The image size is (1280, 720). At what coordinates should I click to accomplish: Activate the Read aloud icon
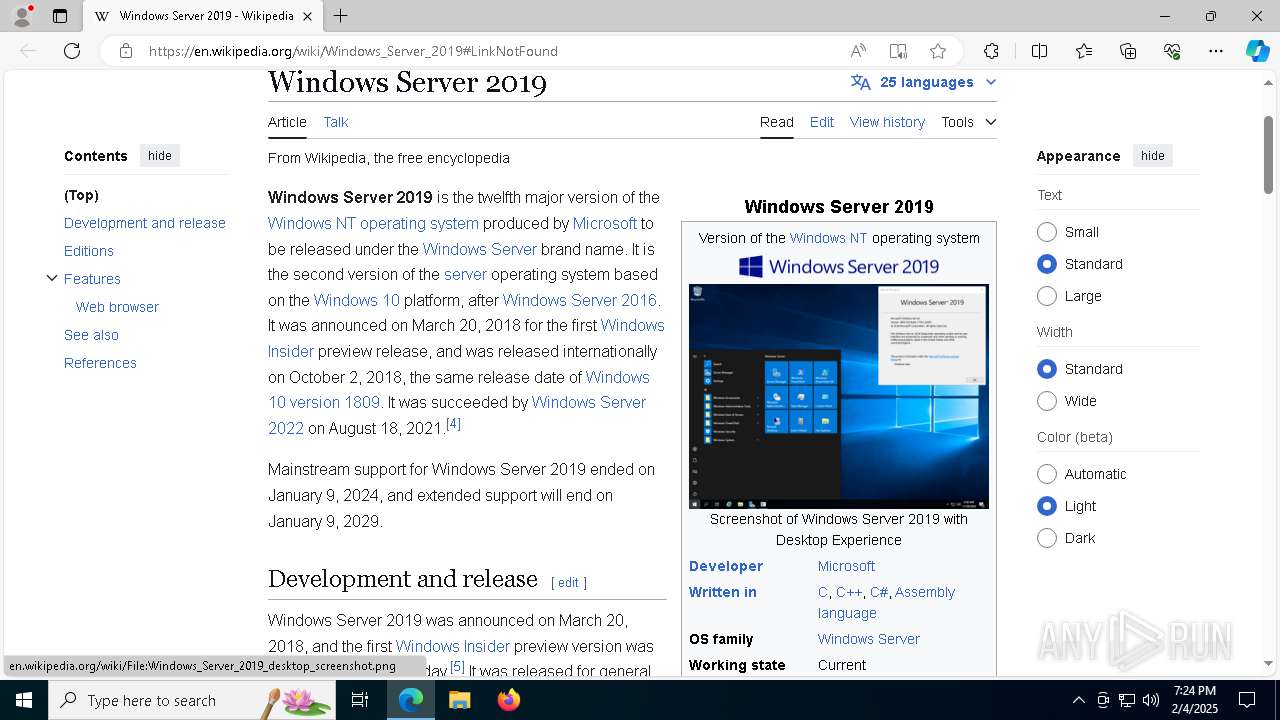(x=858, y=51)
